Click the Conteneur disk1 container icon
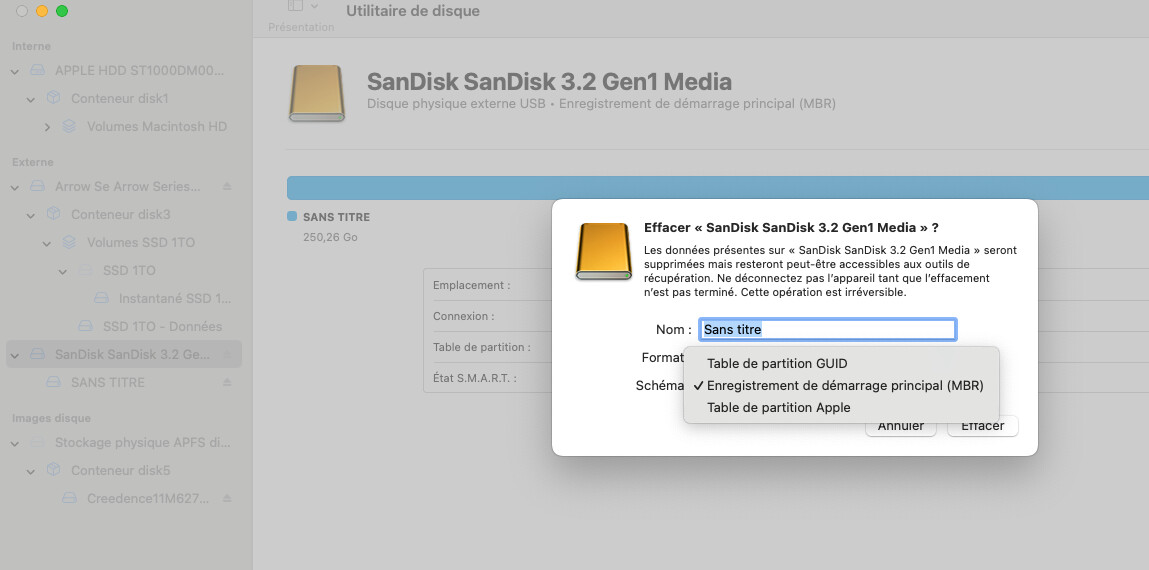 point(53,97)
